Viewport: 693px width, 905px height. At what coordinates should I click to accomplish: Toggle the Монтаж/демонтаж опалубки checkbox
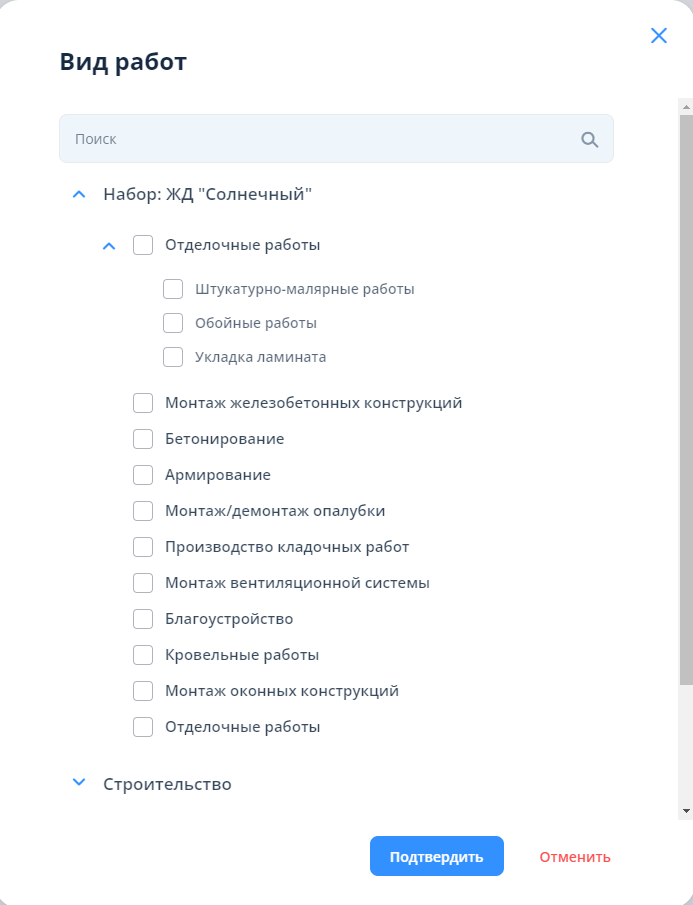coord(143,511)
